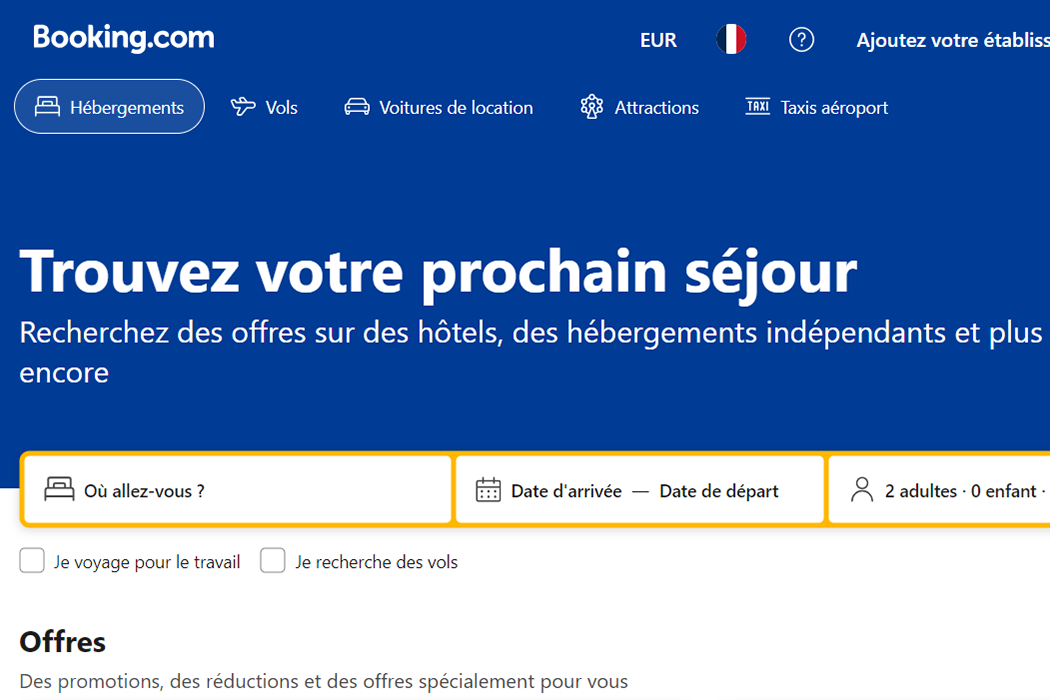Select the Hébergements tab
Image resolution: width=1050 pixels, height=700 pixels.
109,107
